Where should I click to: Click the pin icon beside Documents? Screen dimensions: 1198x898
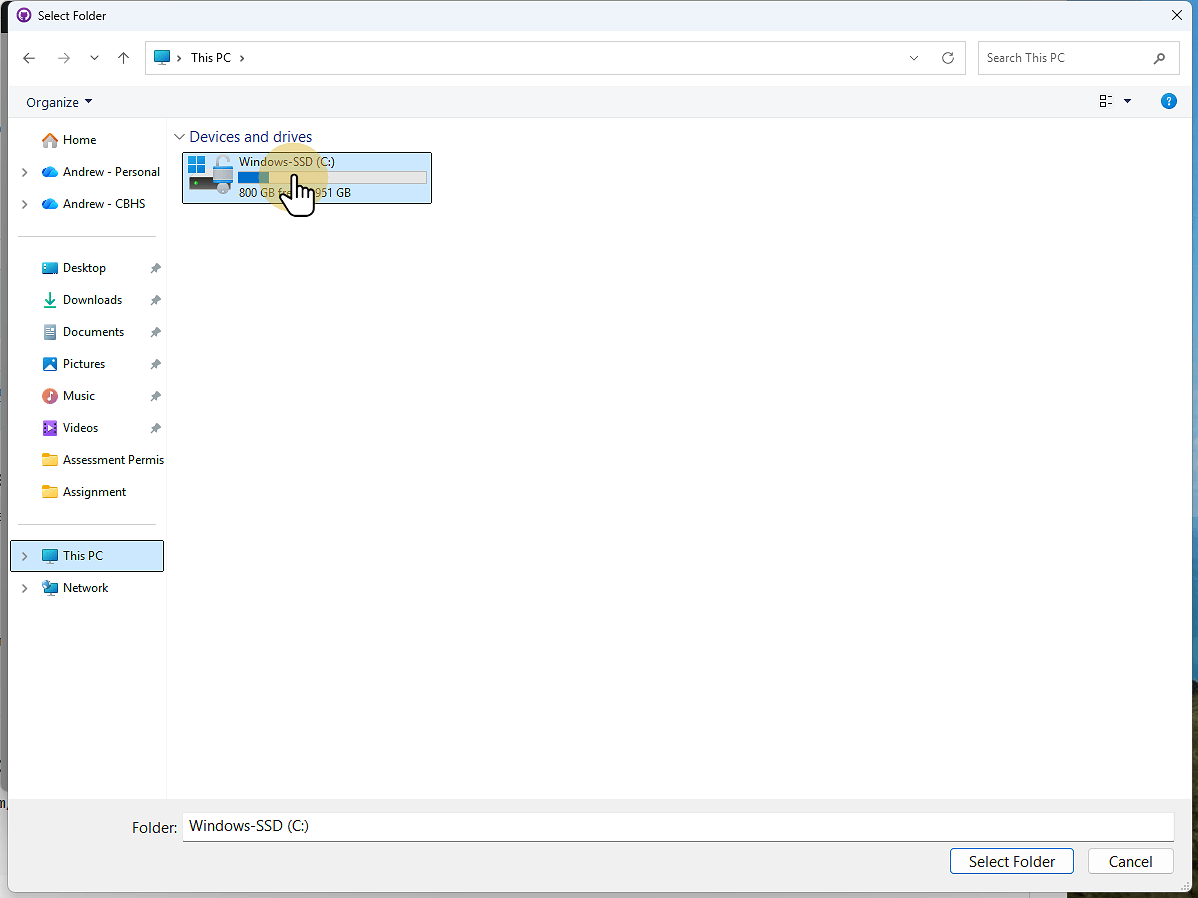pyautogui.click(x=155, y=332)
